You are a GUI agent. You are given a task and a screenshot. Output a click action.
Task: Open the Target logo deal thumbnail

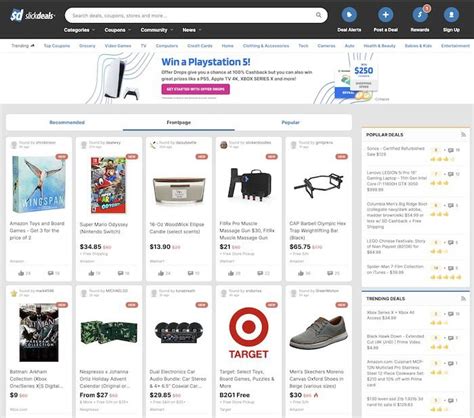tap(249, 333)
